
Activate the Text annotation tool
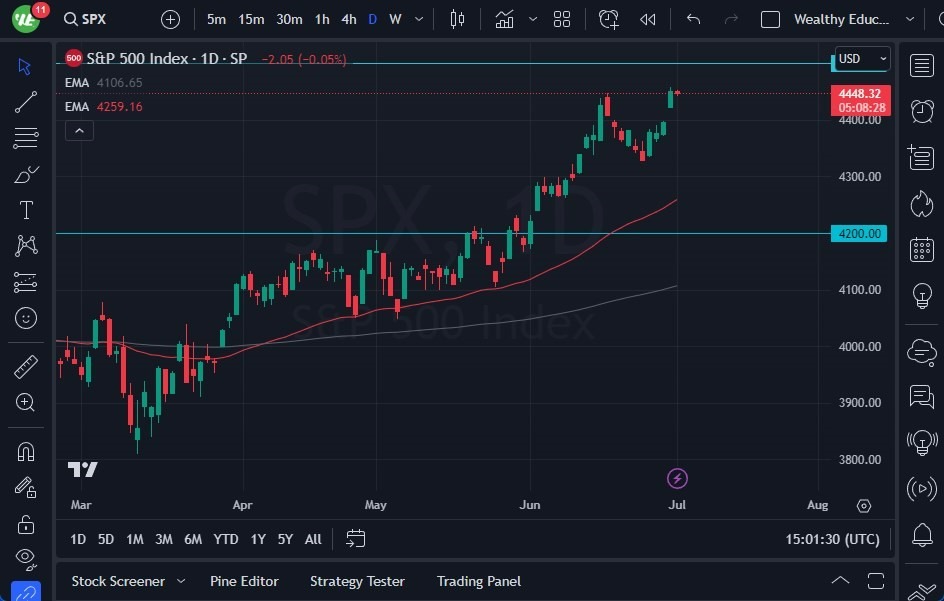(x=26, y=210)
